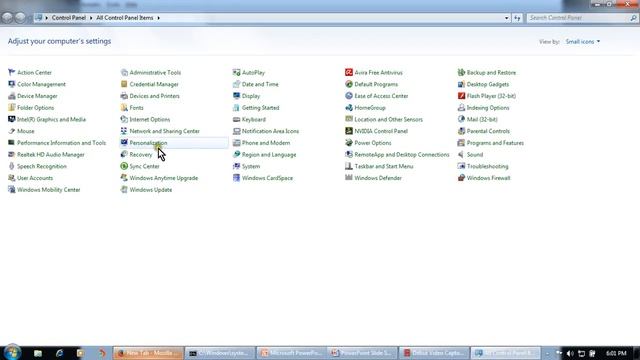This screenshot has height=360, width=640.
Task: Switch to the Microsoft PowerPoint taskbar button
Action: click(291, 353)
